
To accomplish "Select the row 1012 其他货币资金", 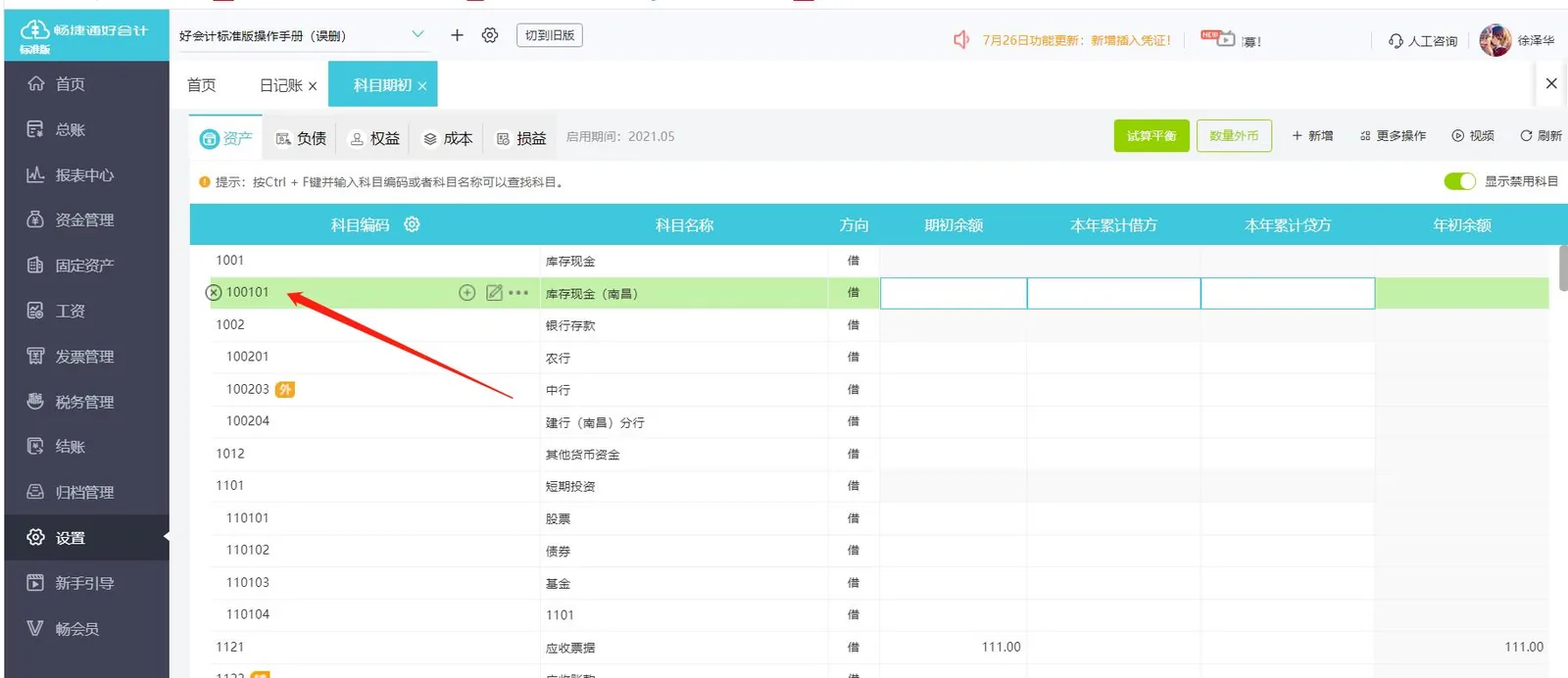I will pos(879,454).
